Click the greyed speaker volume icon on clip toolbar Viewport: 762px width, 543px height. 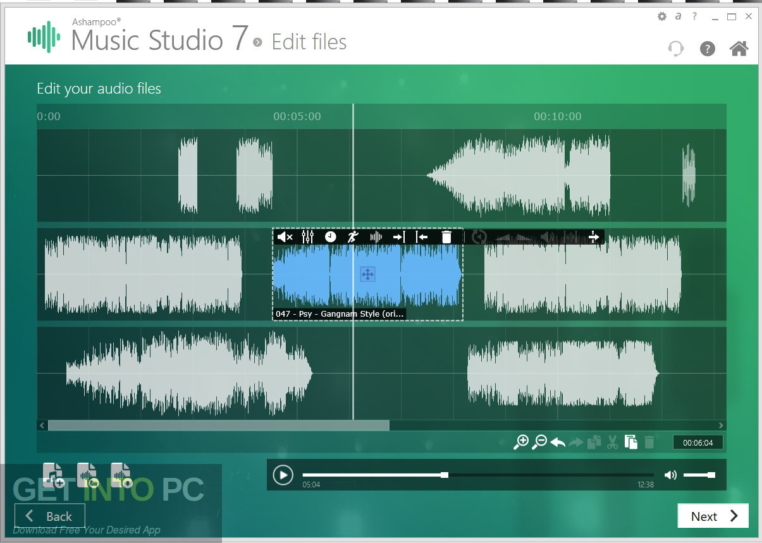547,237
